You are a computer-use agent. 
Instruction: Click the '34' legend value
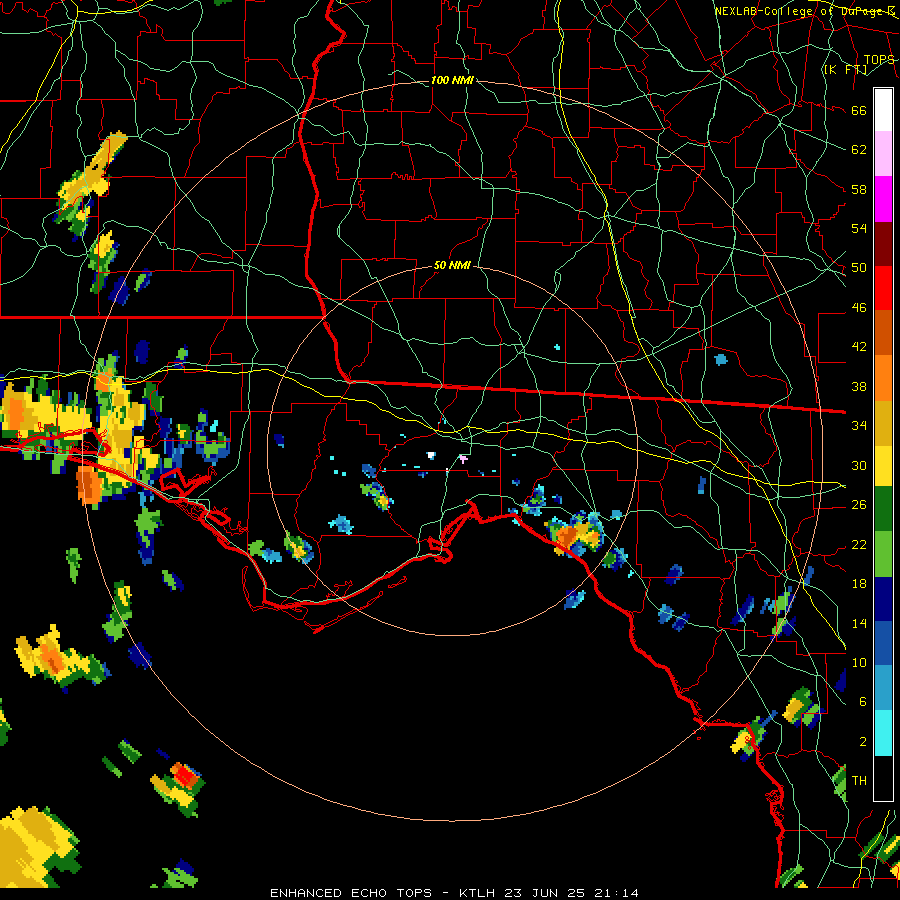859,426
